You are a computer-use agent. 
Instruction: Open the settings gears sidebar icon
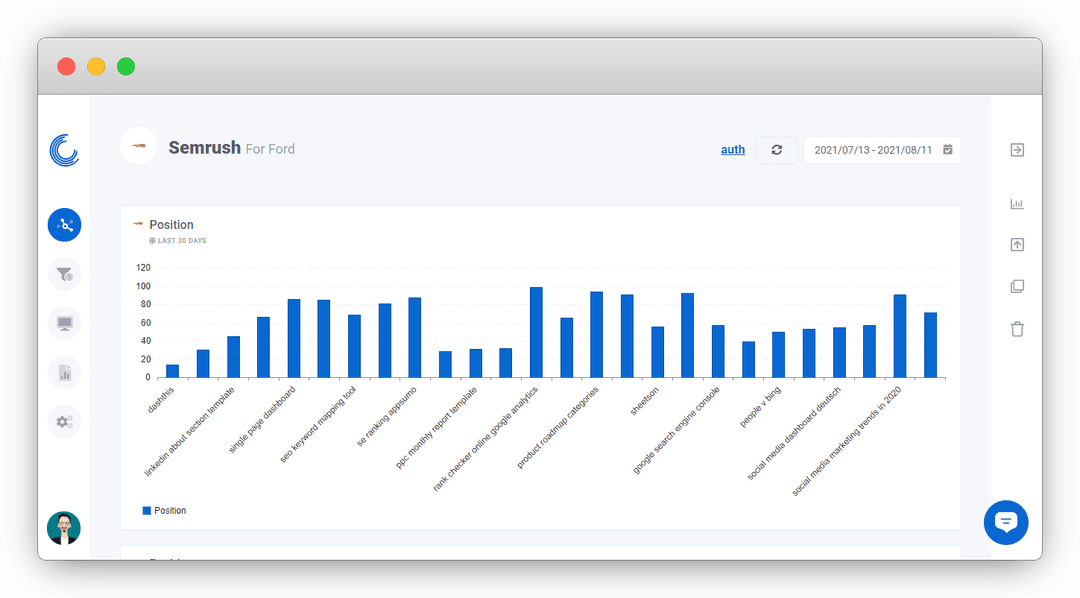click(x=65, y=422)
